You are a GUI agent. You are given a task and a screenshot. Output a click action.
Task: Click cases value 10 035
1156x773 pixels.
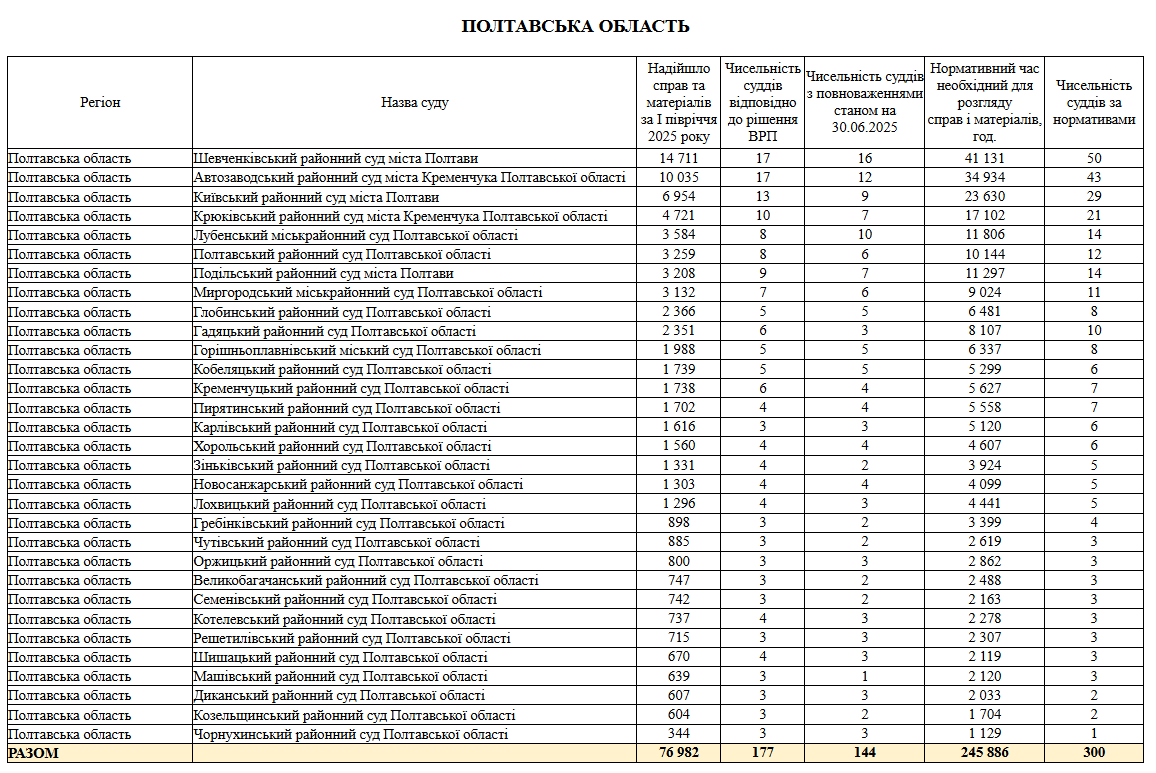pyautogui.click(x=678, y=178)
